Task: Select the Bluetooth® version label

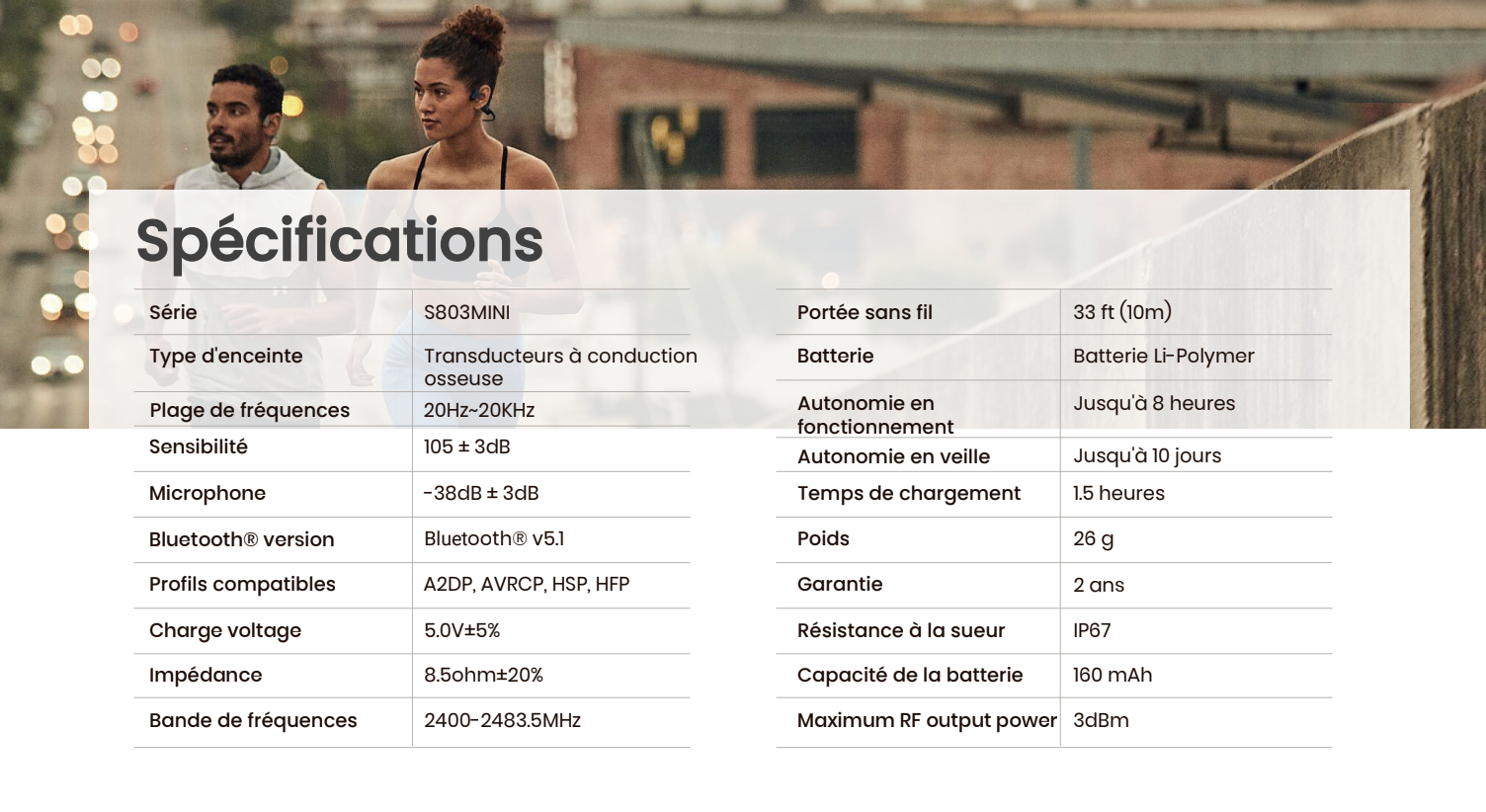Action: (x=242, y=539)
